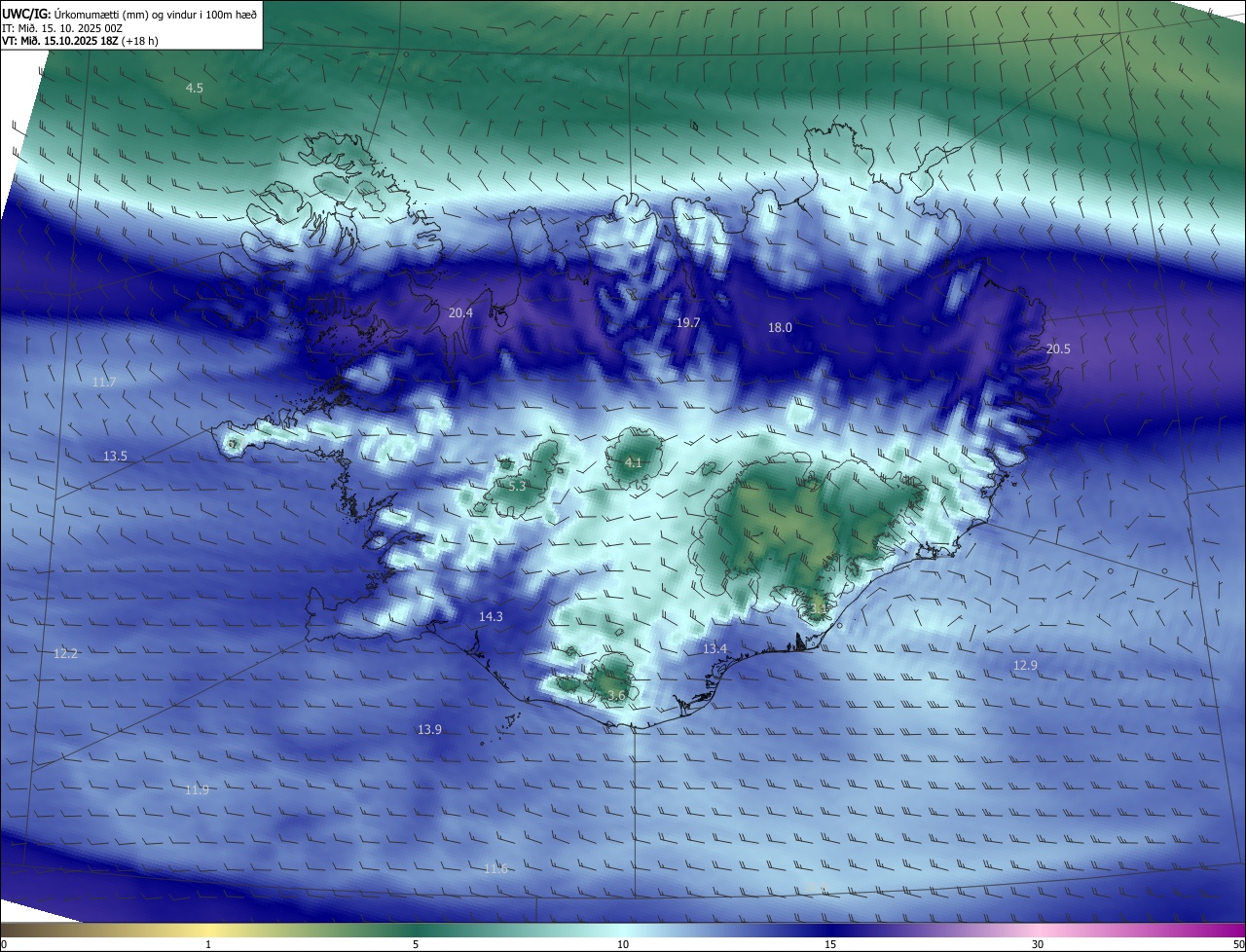The image size is (1246, 952).
Task: Select the 'VT: Mið. 15.10.2025 18Z (+18 h)' line
Action: pos(80,41)
